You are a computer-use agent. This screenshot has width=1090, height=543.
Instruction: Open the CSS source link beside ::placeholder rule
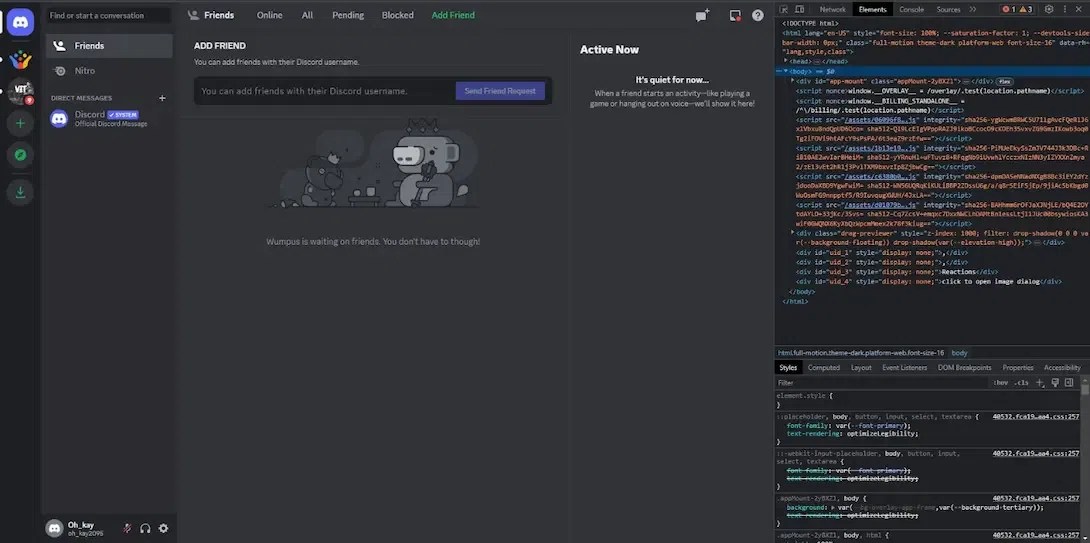[x=1036, y=416]
